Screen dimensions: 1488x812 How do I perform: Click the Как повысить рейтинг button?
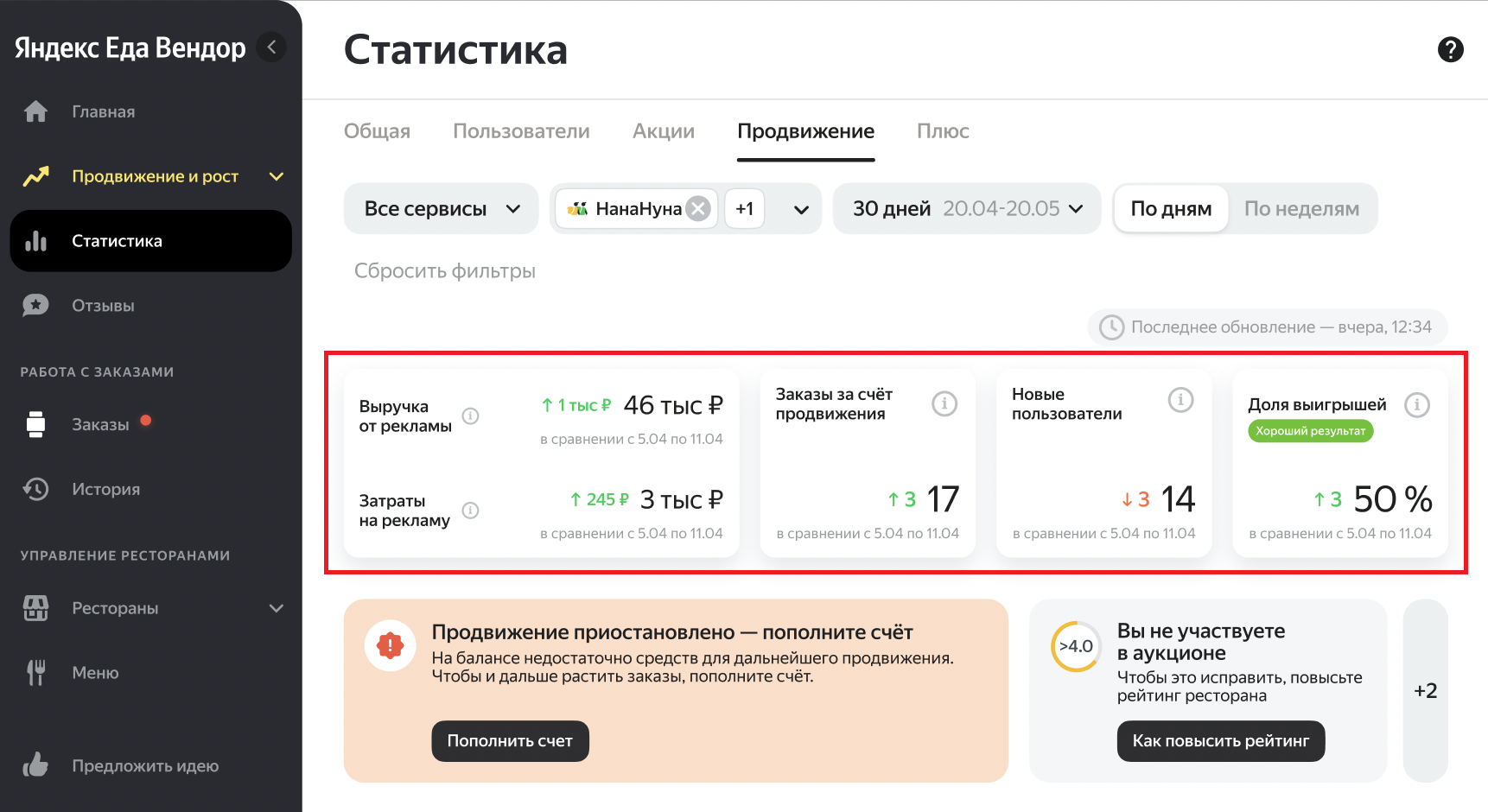1220,741
